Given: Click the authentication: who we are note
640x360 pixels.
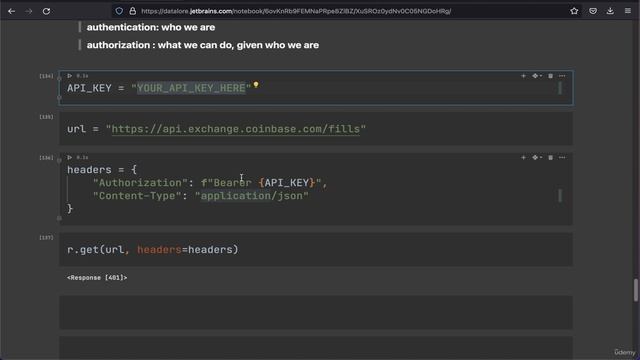Looking at the screenshot, I should coord(151,27).
